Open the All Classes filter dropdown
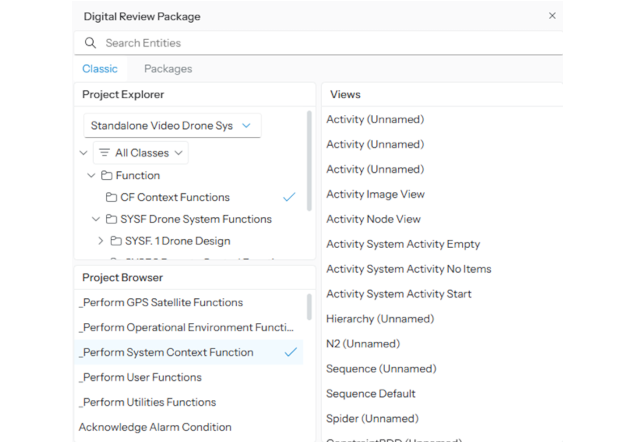Viewport: 624px width, 442px height. point(141,153)
